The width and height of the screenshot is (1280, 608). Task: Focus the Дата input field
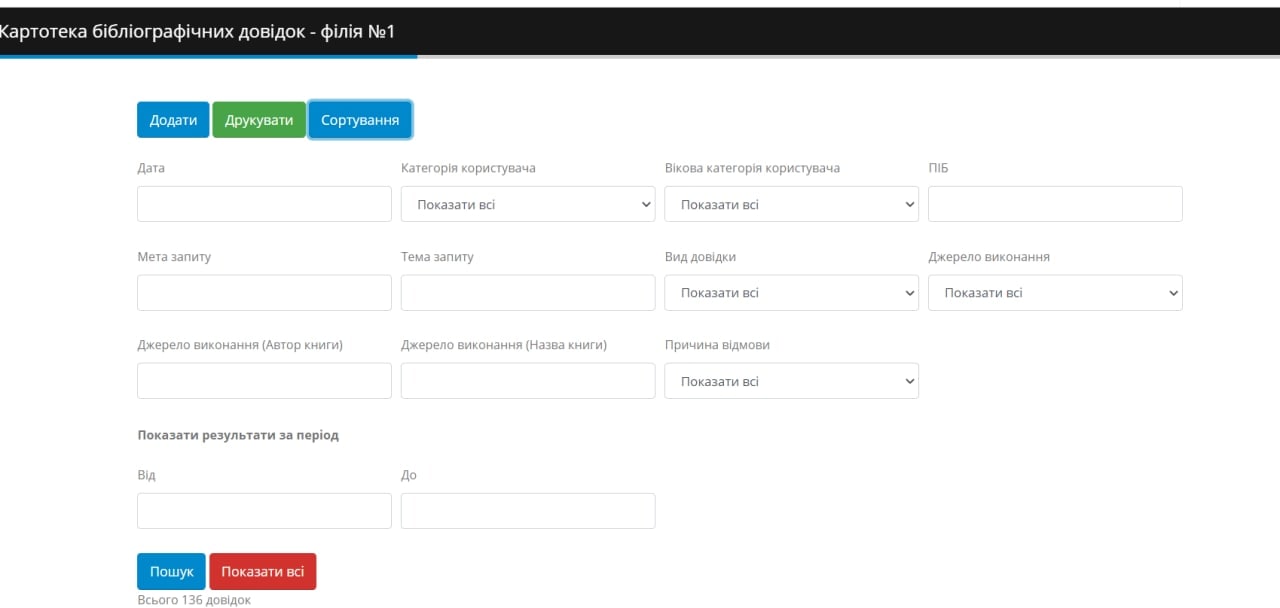[x=264, y=204]
